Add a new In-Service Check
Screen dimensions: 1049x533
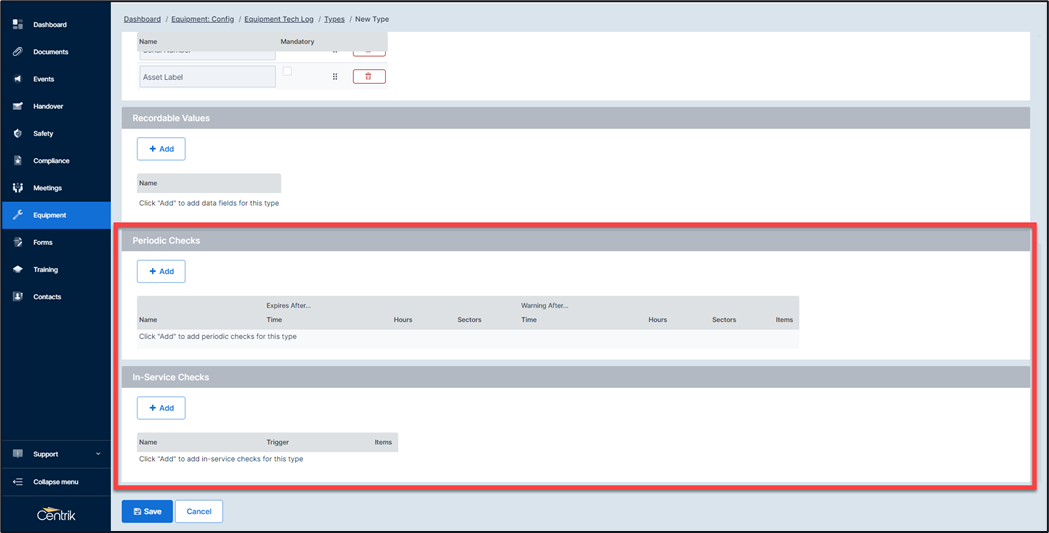(161, 408)
